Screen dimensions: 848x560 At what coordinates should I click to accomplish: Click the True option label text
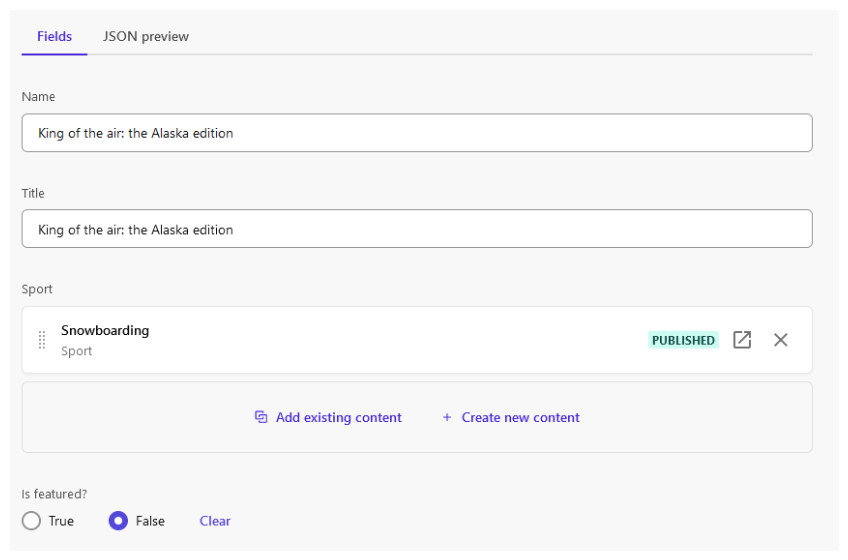61,521
